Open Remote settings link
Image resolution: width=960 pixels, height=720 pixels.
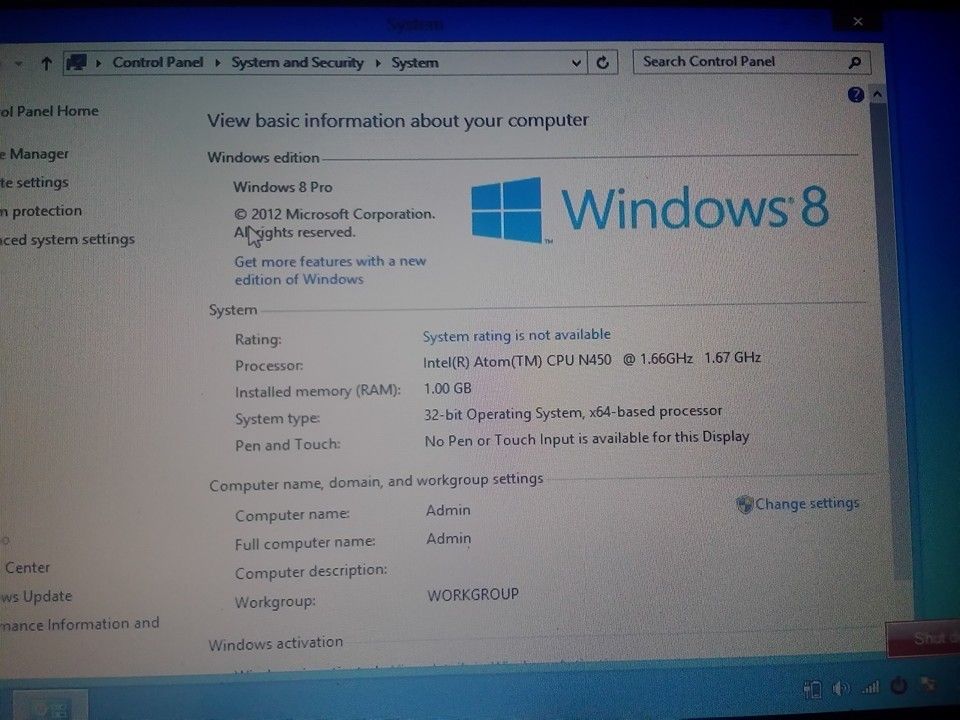click(x=34, y=182)
